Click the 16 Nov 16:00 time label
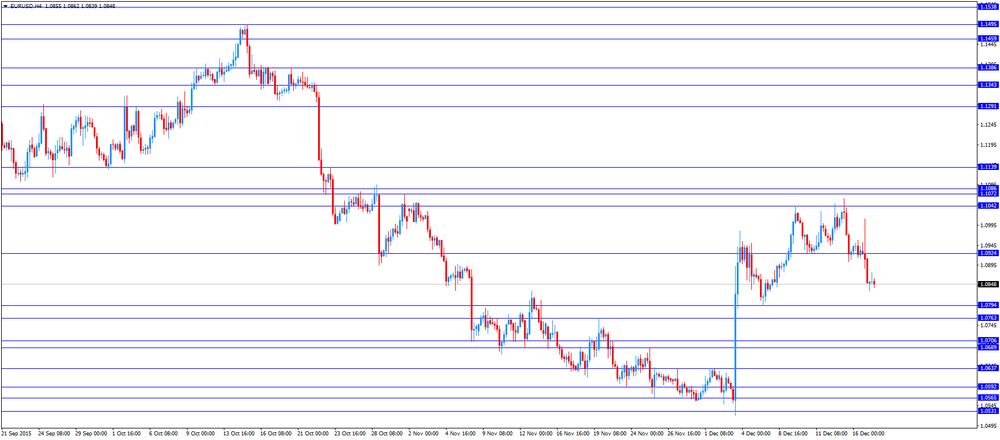1000x440 pixels. coord(572,433)
